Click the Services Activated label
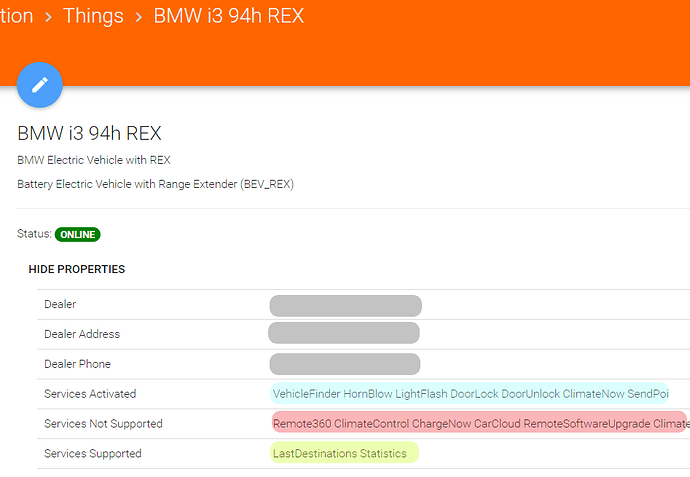Screen dimensions: 690x477 [x=90, y=394]
